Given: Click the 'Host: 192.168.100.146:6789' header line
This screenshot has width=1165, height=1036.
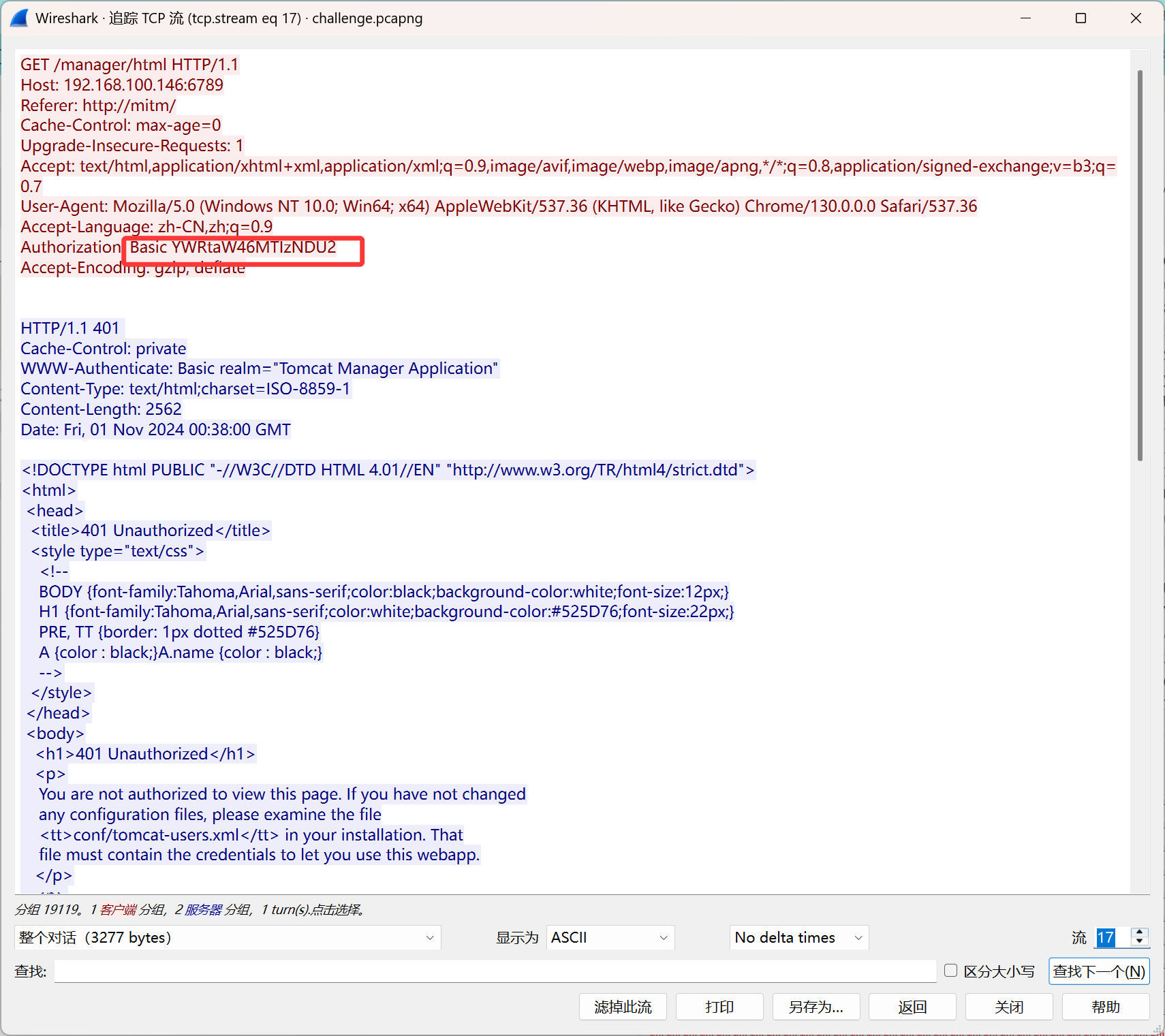Looking at the screenshot, I should 122,85.
